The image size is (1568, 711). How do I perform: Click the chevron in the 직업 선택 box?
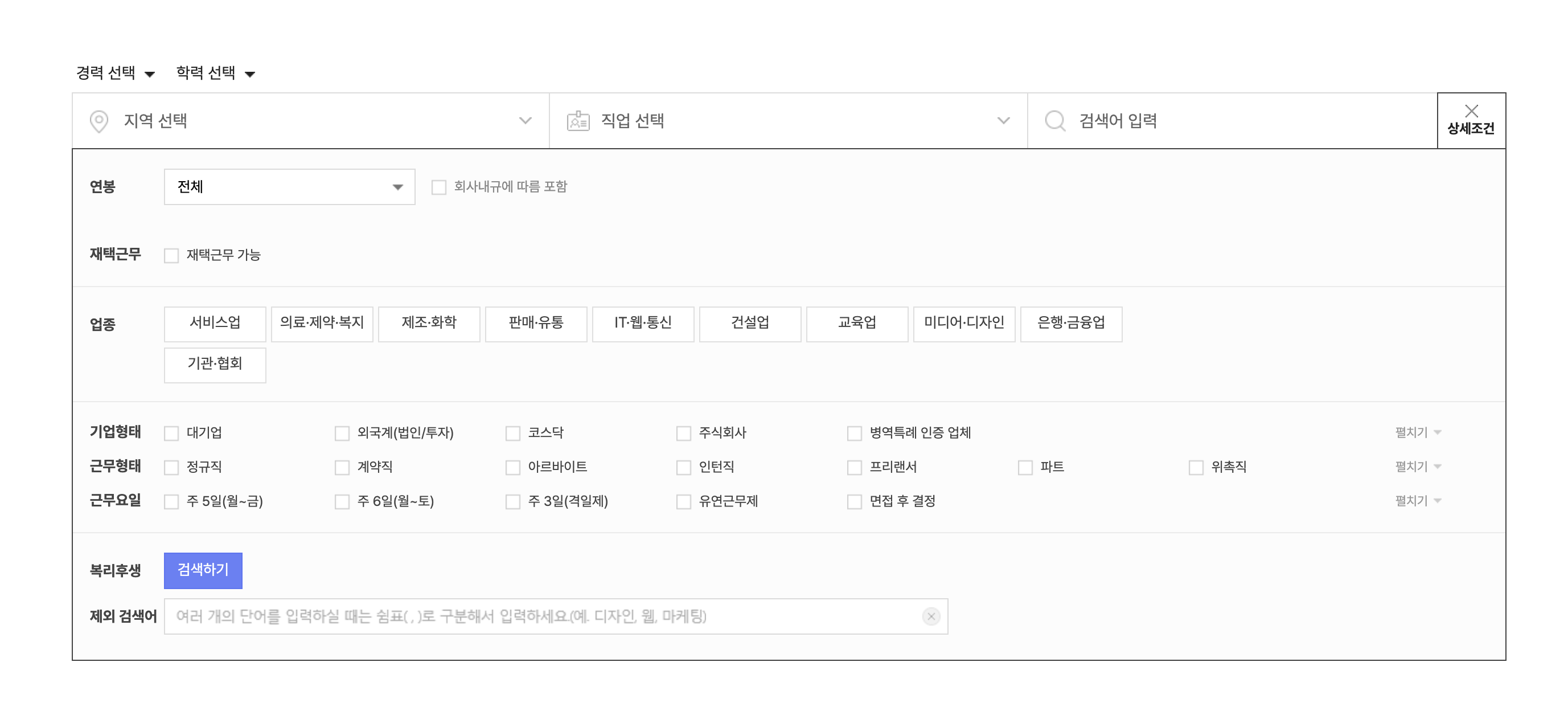click(x=1003, y=121)
